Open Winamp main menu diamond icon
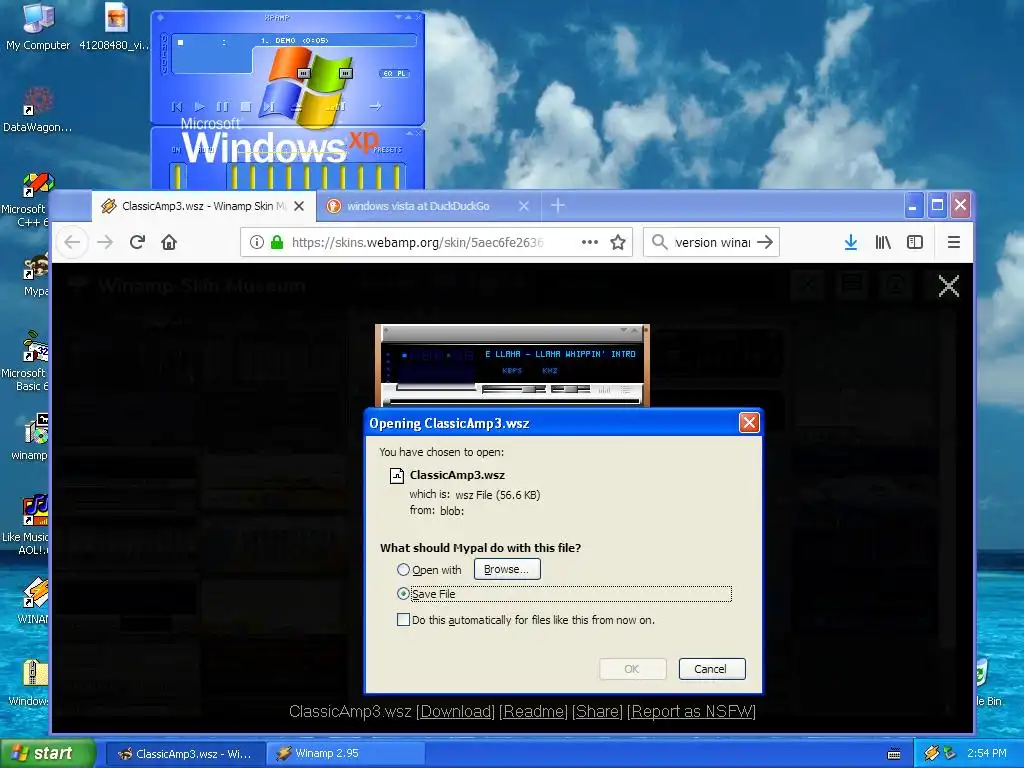 pyautogui.click(x=161, y=17)
